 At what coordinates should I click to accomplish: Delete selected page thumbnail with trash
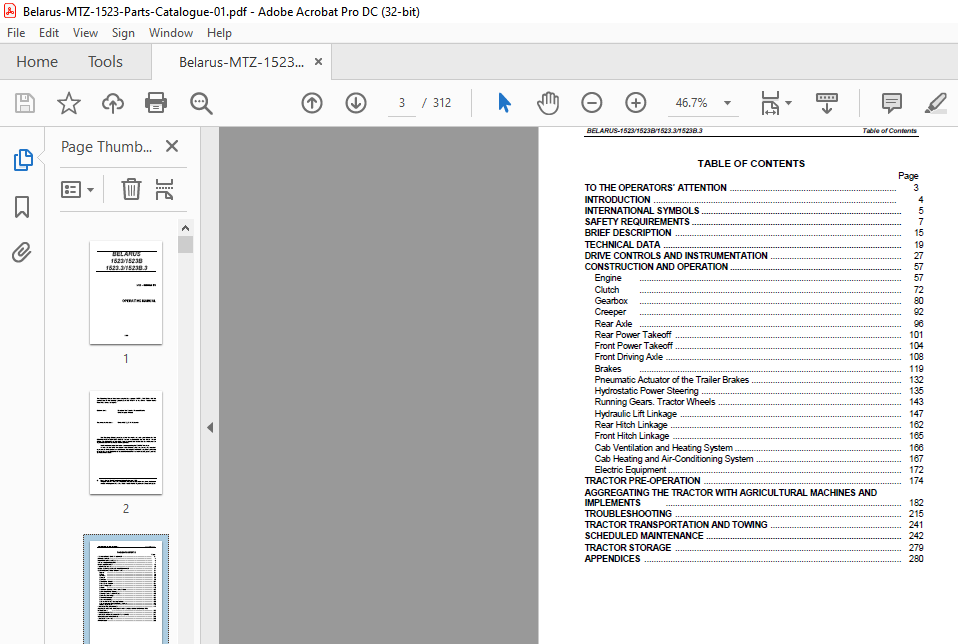click(x=131, y=189)
